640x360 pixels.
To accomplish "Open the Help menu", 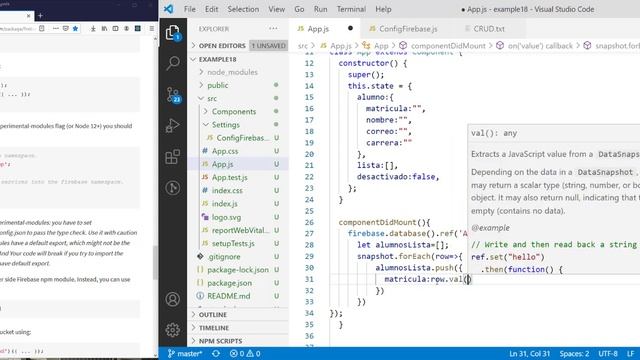I will (383, 9).
